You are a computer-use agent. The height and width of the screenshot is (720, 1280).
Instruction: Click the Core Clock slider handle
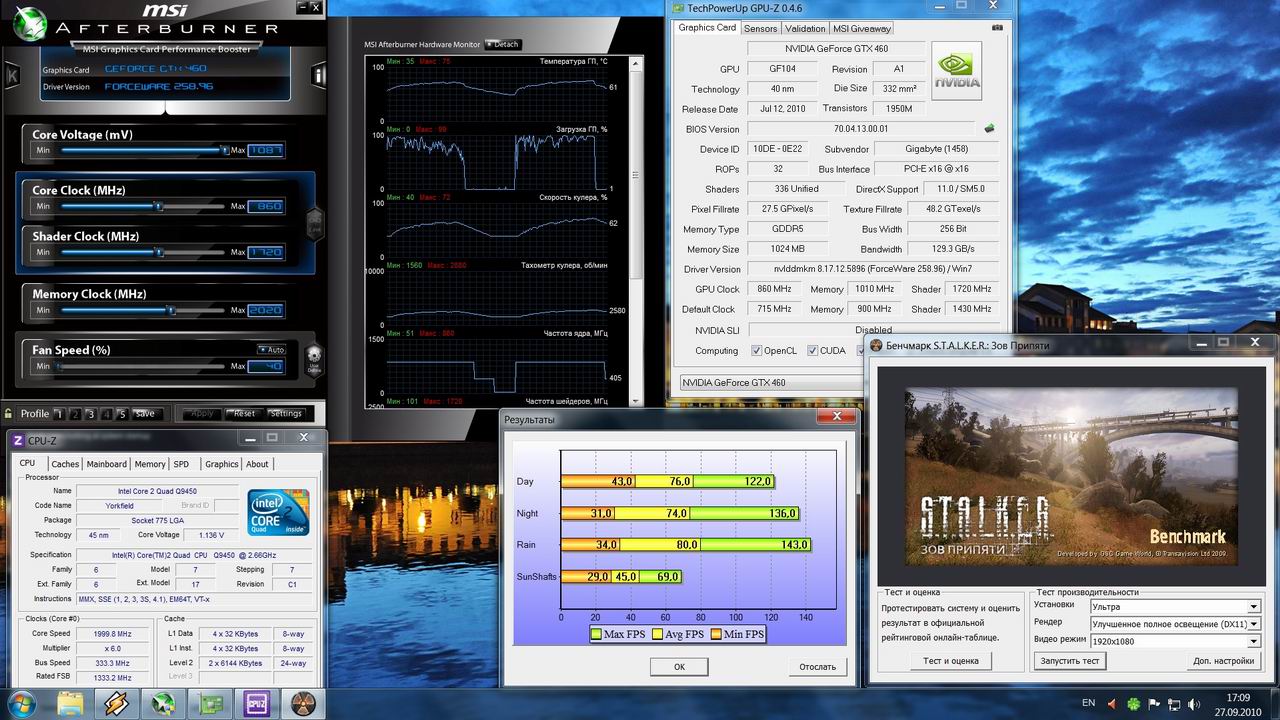point(158,206)
